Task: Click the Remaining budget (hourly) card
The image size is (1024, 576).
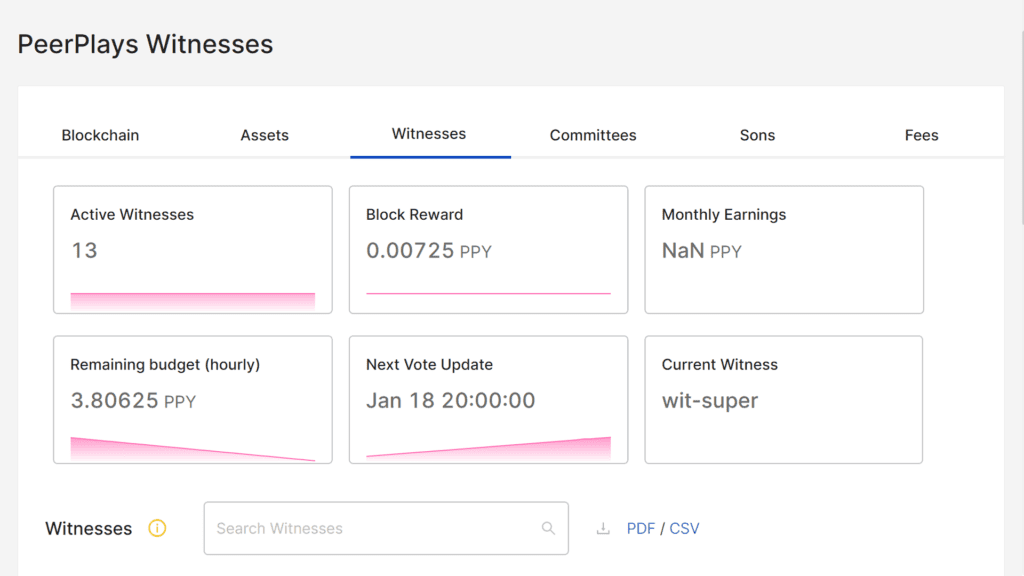Action: click(x=193, y=400)
